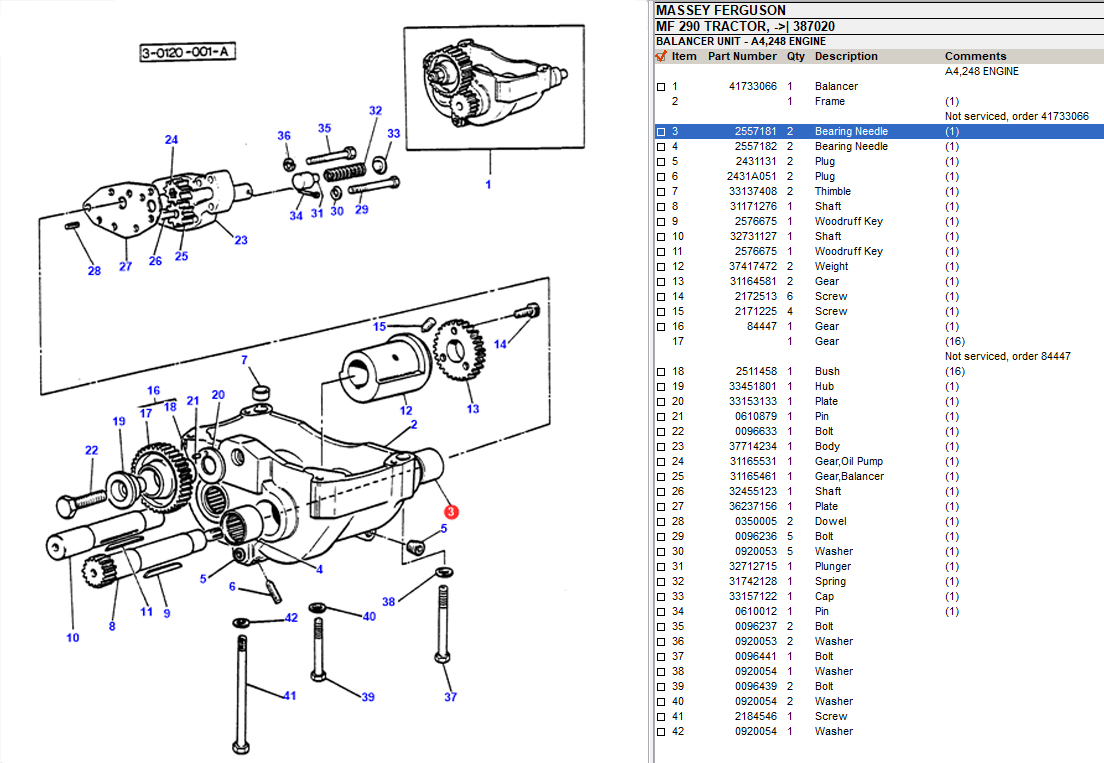Click the Qty column header
Screen dimensions: 1104x763
tap(795, 57)
